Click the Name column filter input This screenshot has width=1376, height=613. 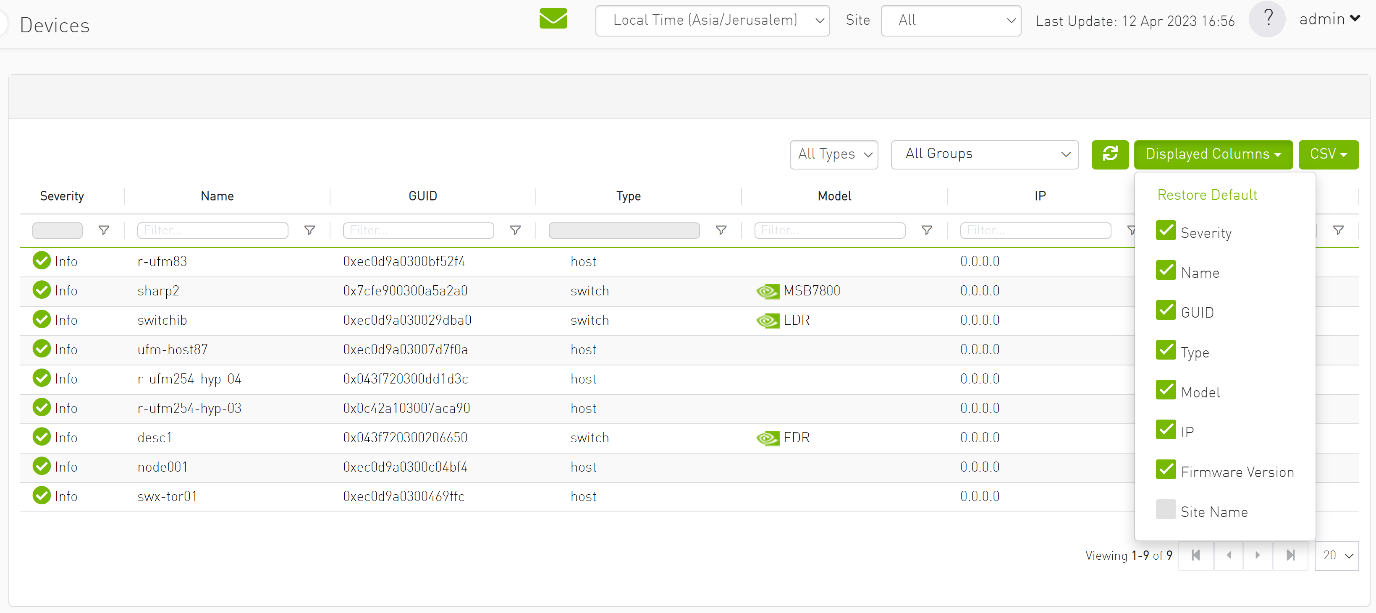pos(213,230)
